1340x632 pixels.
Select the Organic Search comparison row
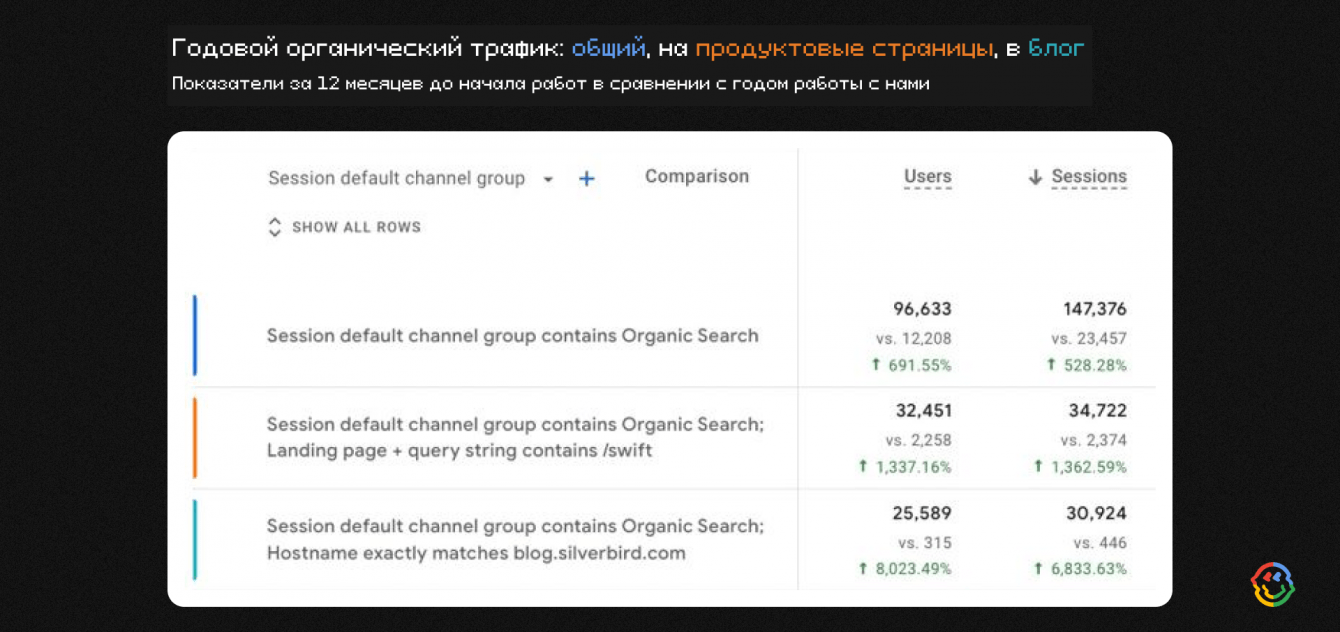[x=512, y=336]
